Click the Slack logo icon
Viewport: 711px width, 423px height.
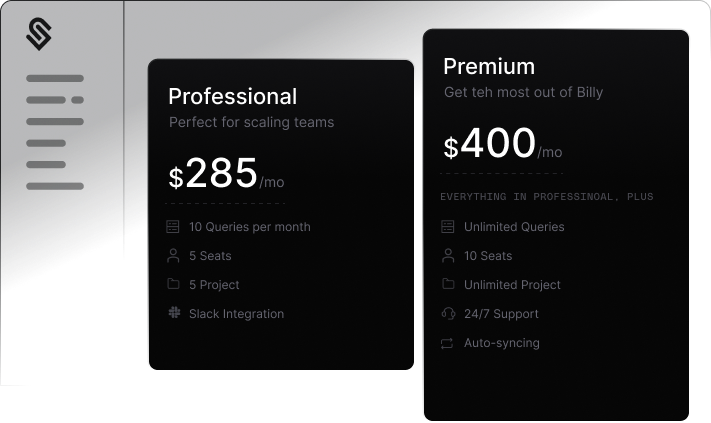(x=173, y=313)
